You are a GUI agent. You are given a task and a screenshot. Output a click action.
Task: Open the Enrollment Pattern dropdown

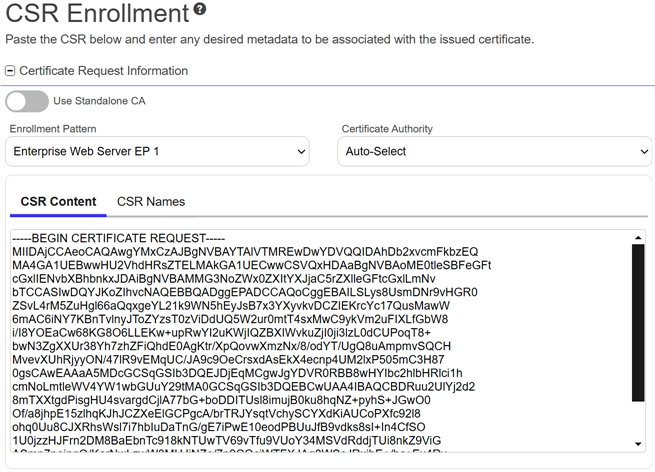158,151
